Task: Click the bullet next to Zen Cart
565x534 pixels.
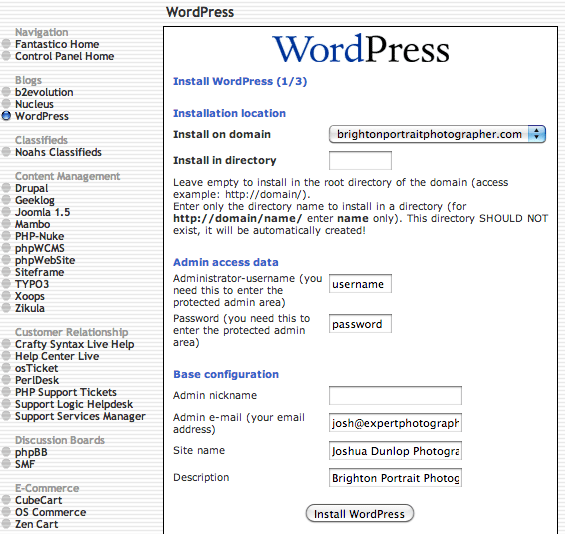Action: pos(6,524)
